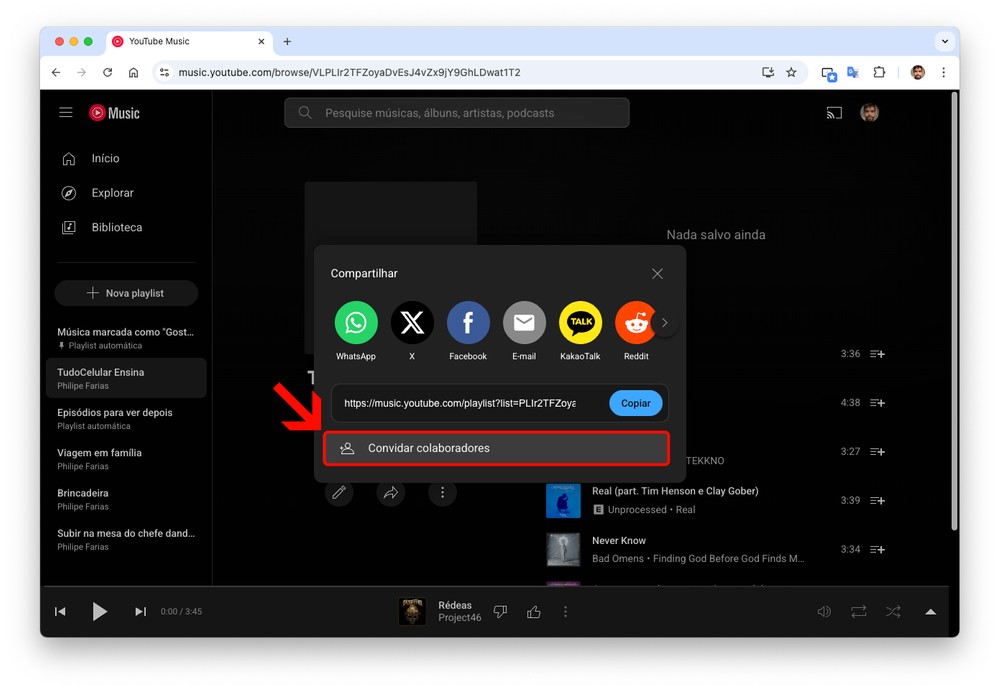Select Convidar colaboradores option
1000x691 pixels.
click(496, 448)
